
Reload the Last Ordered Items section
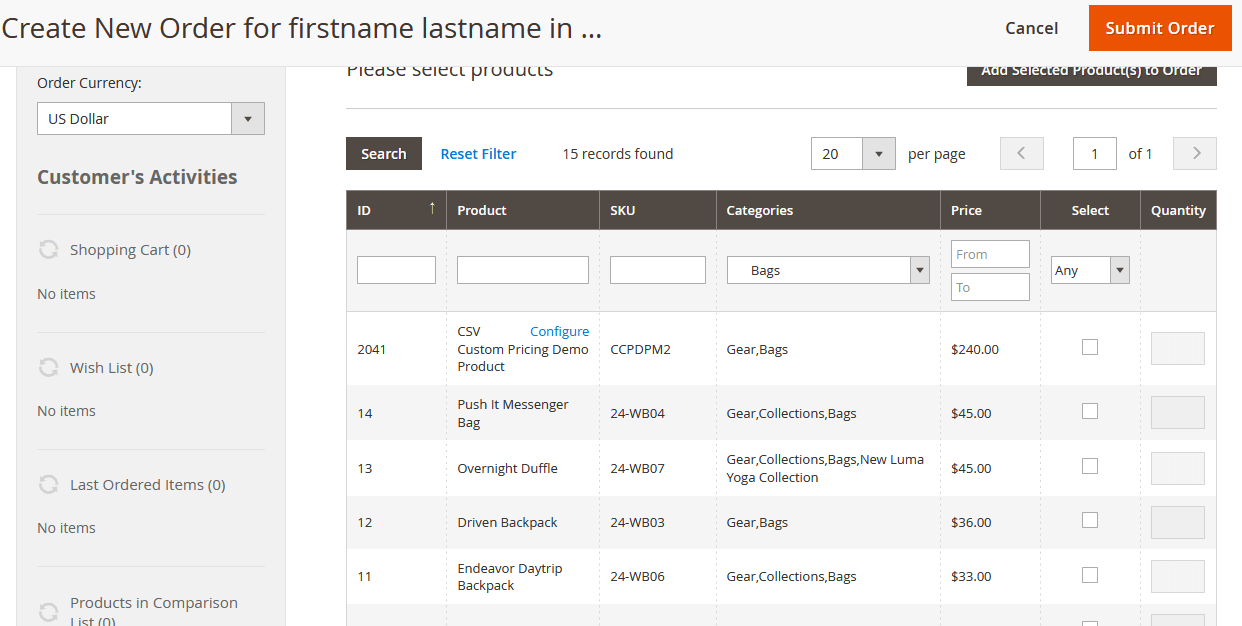point(48,485)
